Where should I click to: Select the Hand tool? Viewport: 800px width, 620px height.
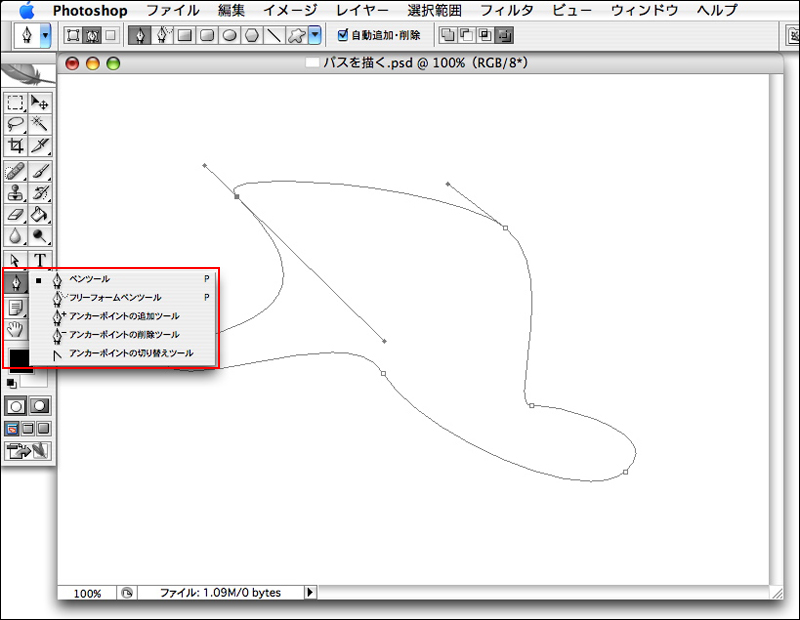(x=15, y=329)
